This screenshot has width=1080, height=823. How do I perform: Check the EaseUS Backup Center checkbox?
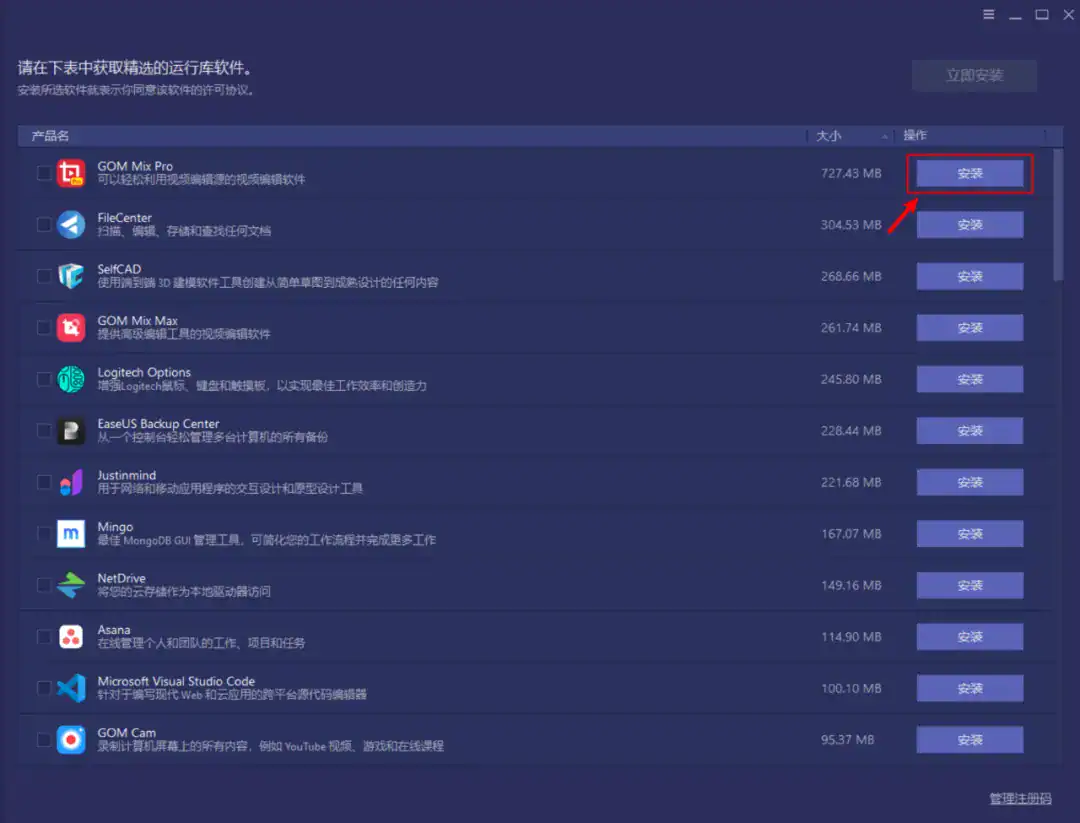[x=43, y=431]
